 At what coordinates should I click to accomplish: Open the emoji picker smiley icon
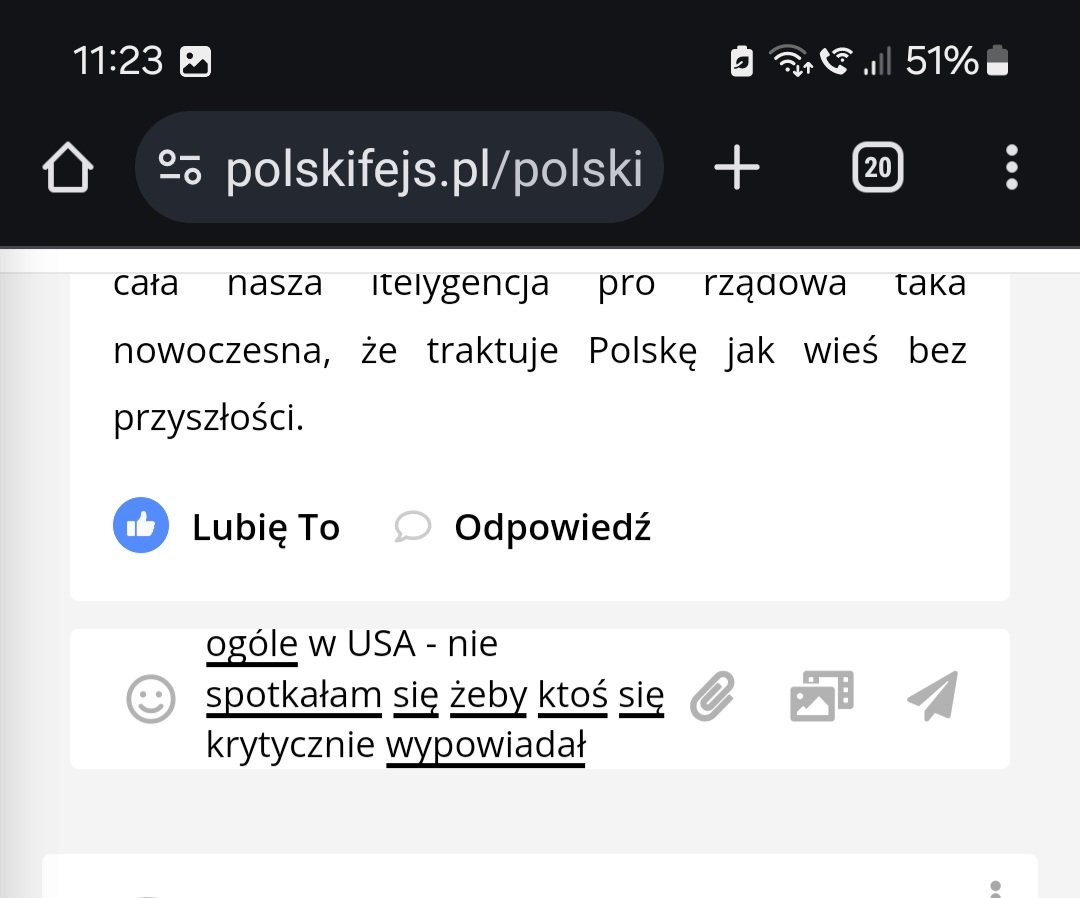point(151,699)
